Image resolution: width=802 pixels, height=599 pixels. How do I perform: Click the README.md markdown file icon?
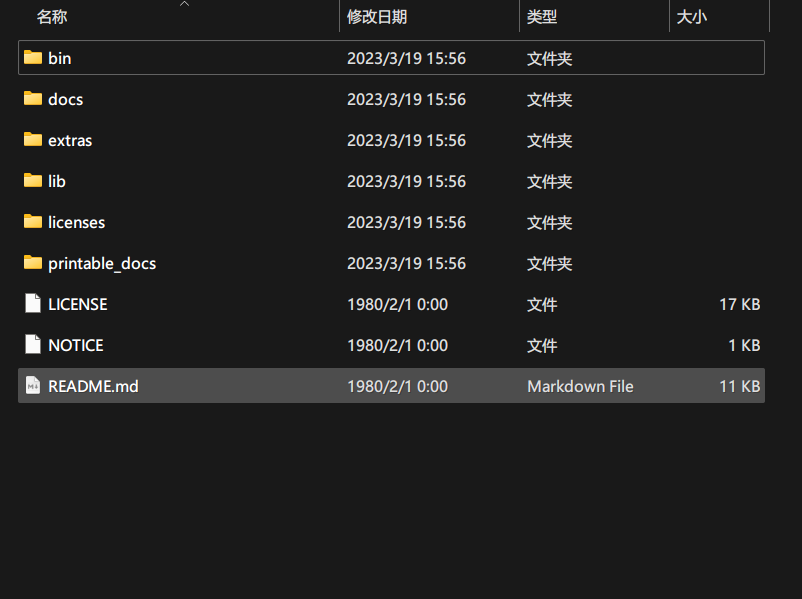pyautogui.click(x=33, y=386)
